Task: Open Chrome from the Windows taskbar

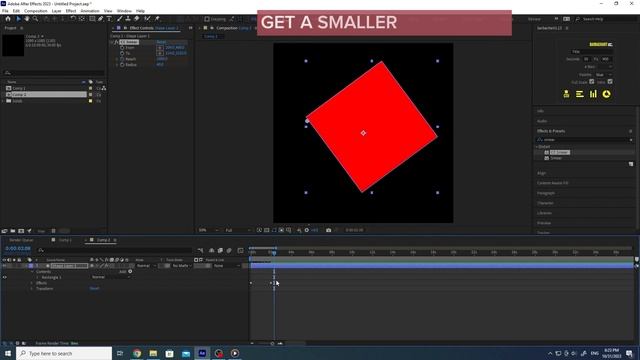Action: pyautogui.click(x=137, y=353)
